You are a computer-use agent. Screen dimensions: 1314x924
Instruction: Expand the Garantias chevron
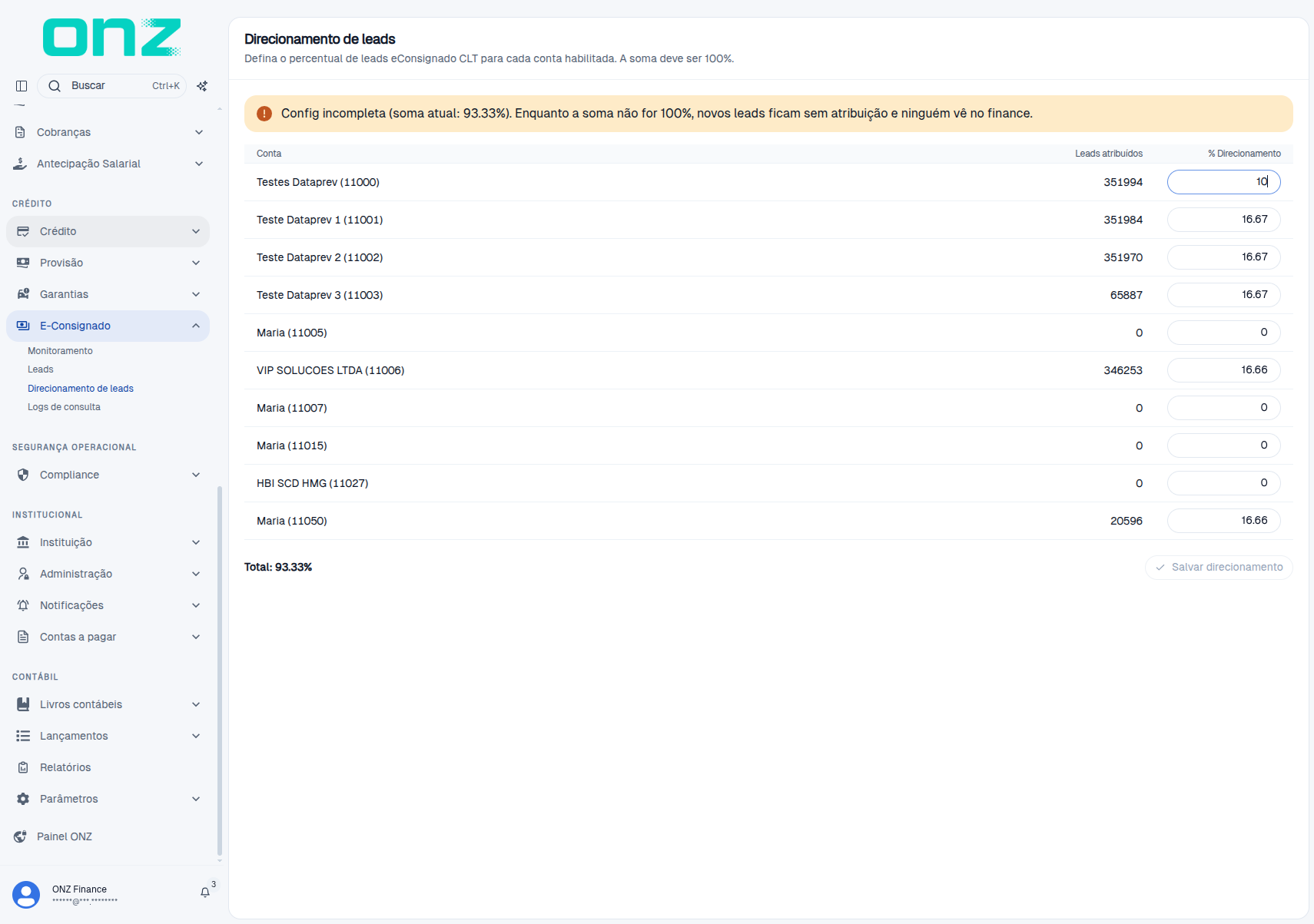(x=196, y=294)
